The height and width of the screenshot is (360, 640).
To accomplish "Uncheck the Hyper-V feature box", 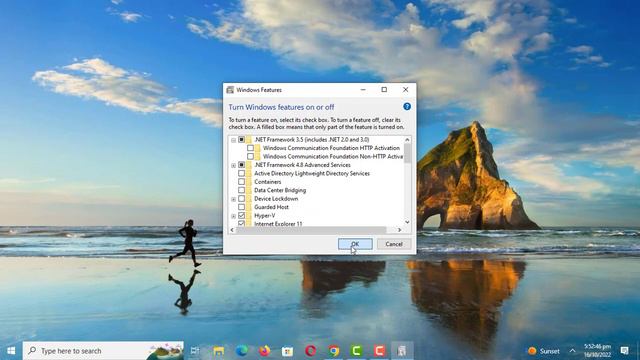I will click(x=241, y=216).
